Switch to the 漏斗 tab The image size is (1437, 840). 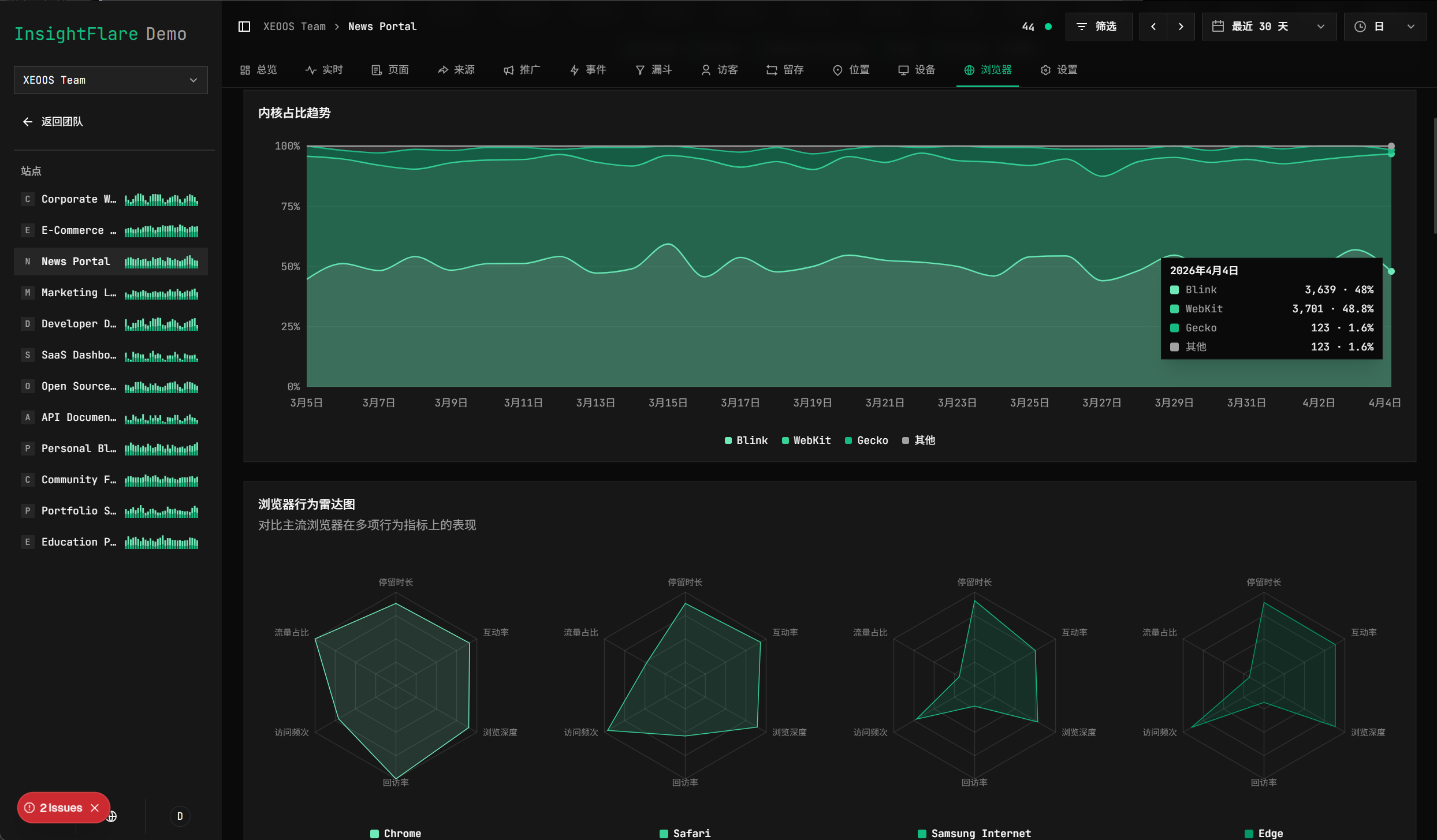click(x=653, y=70)
